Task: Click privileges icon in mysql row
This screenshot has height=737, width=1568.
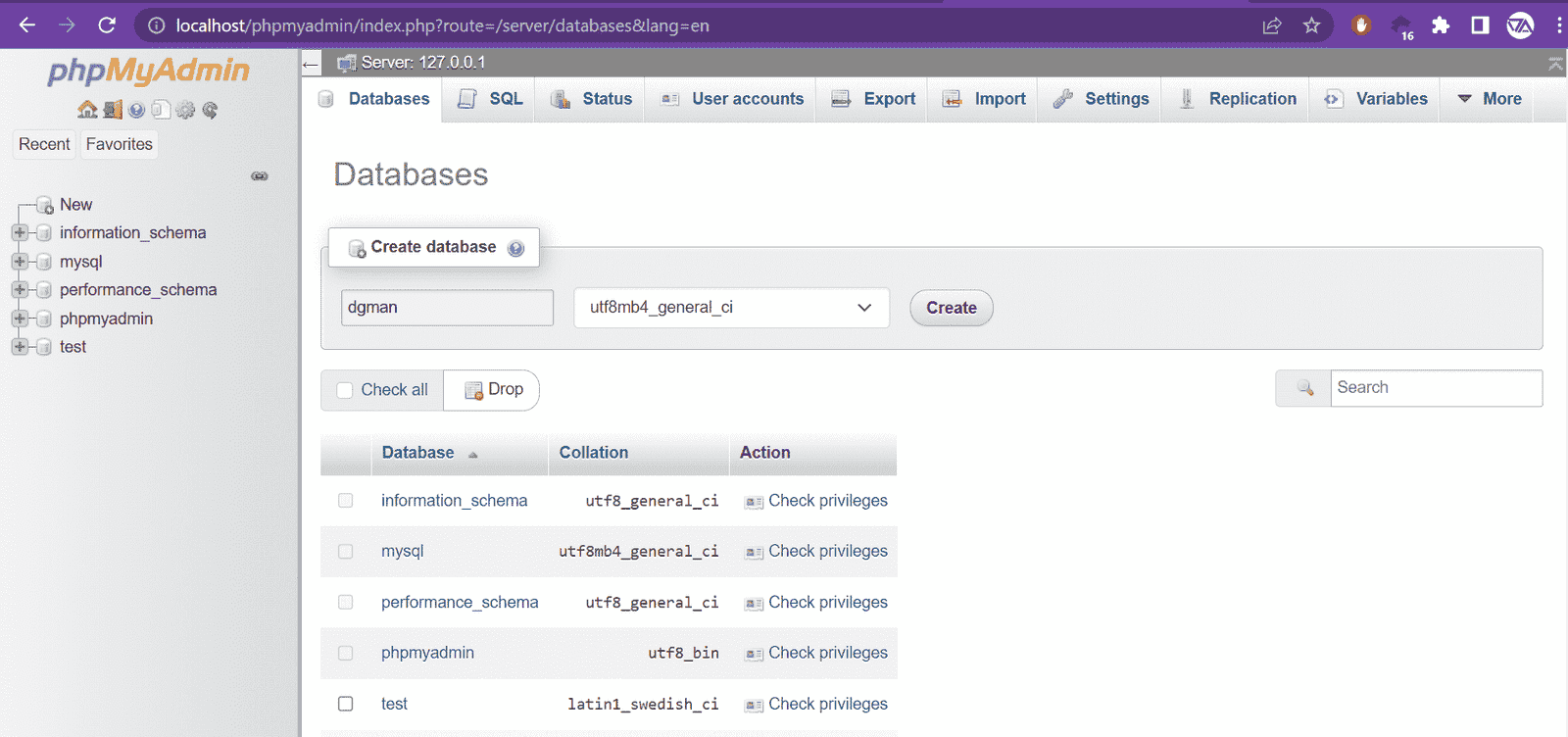Action: tap(754, 553)
